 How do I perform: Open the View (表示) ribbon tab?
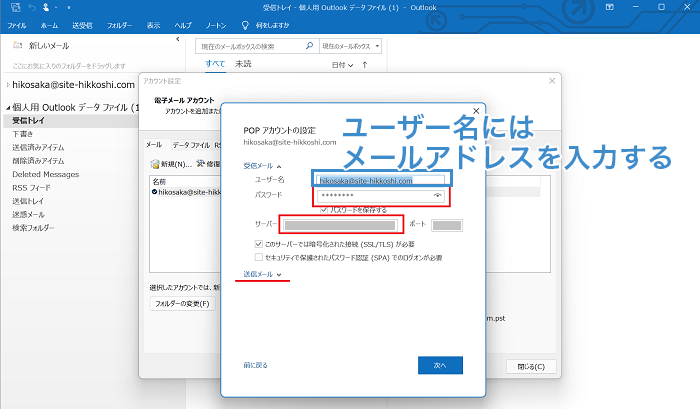153,25
